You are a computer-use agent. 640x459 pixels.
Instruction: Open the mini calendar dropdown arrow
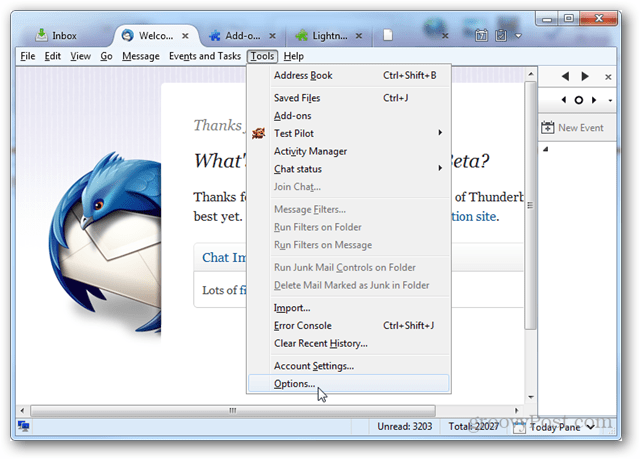tap(610, 100)
